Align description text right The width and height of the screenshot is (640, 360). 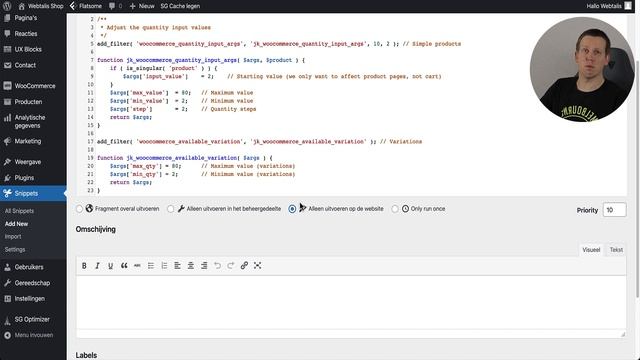click(x=204, y=265)
